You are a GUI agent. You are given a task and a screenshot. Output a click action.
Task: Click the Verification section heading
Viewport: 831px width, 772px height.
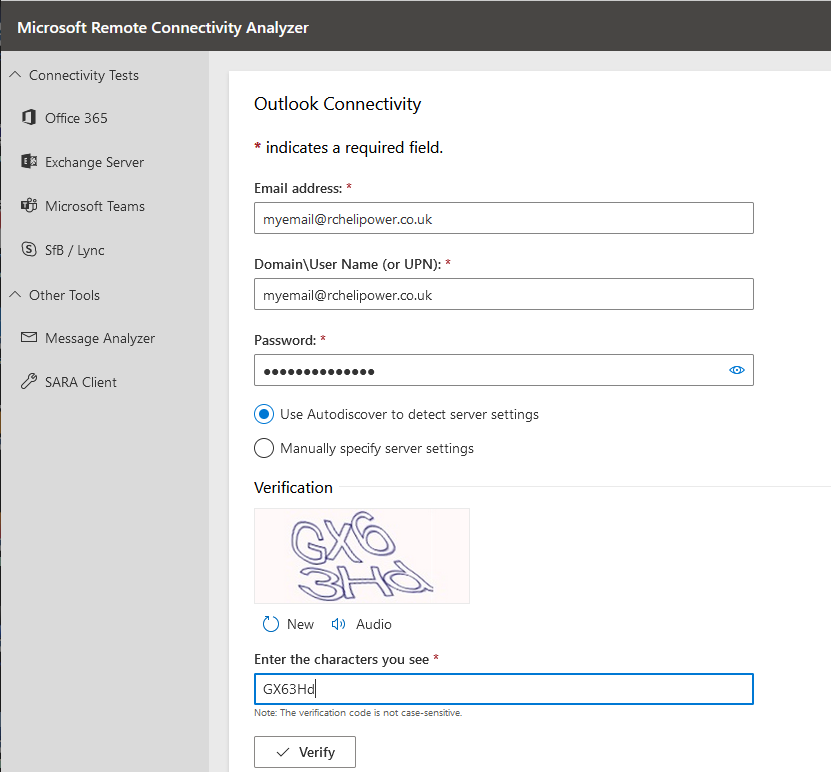click(293, 487)
